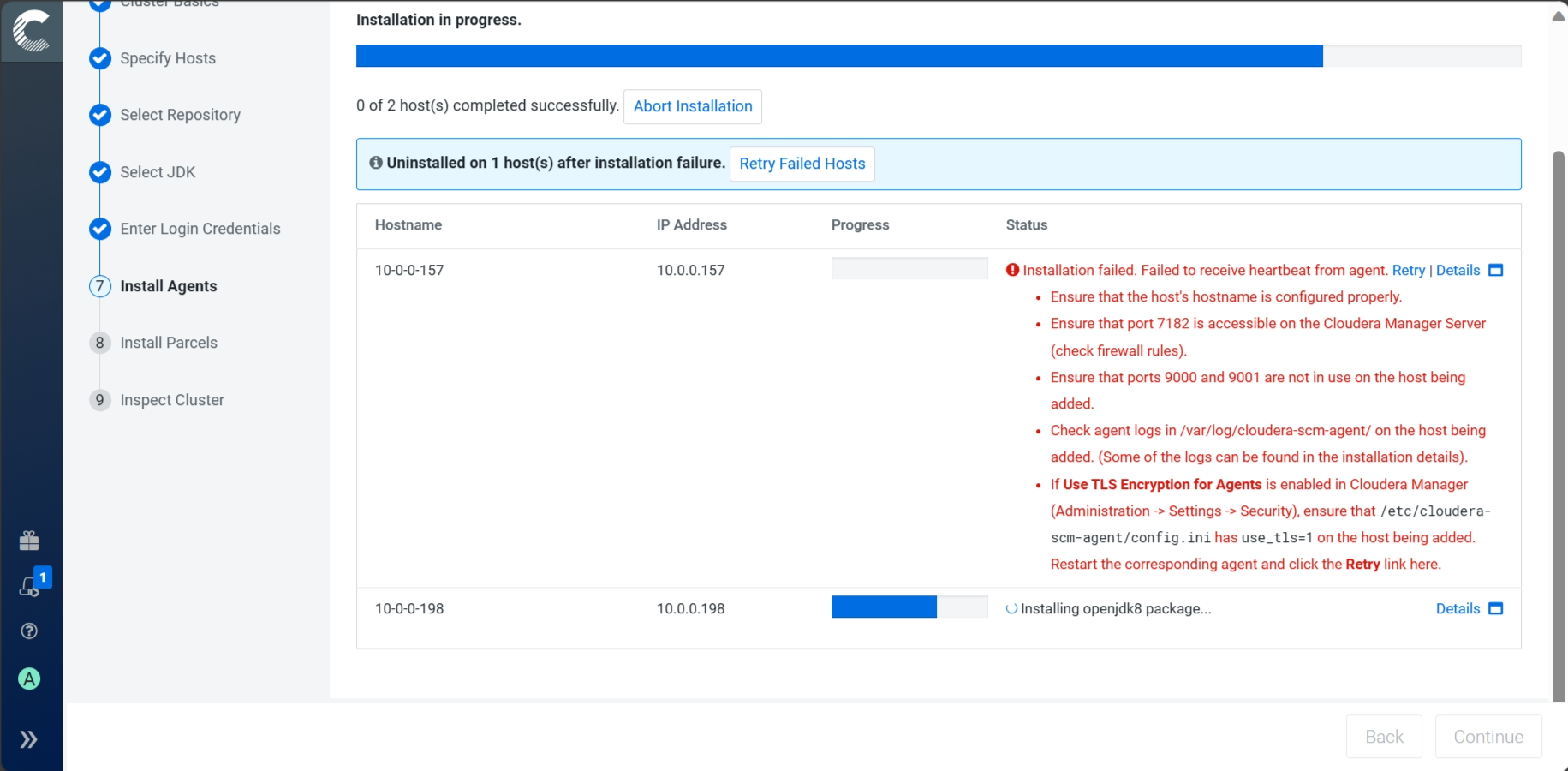
Task: Click the Hostname column header
Action: click(x=408, y=224)
